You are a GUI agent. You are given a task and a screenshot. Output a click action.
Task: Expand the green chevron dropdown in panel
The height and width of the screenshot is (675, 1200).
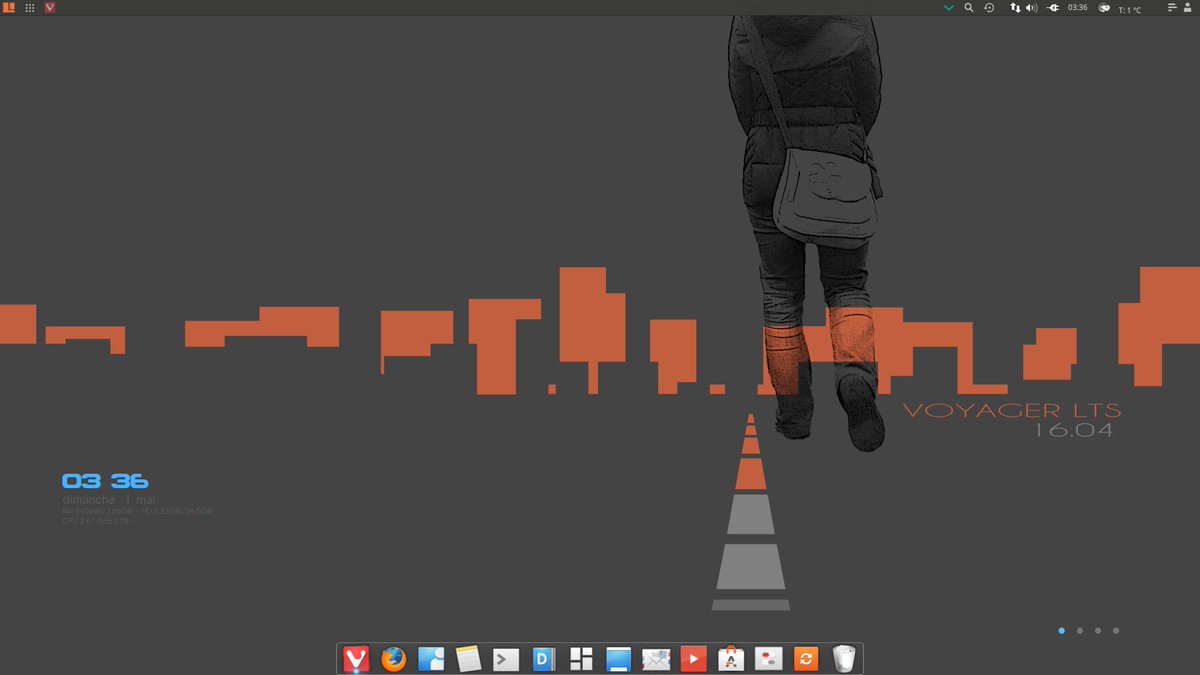point(949,8)
